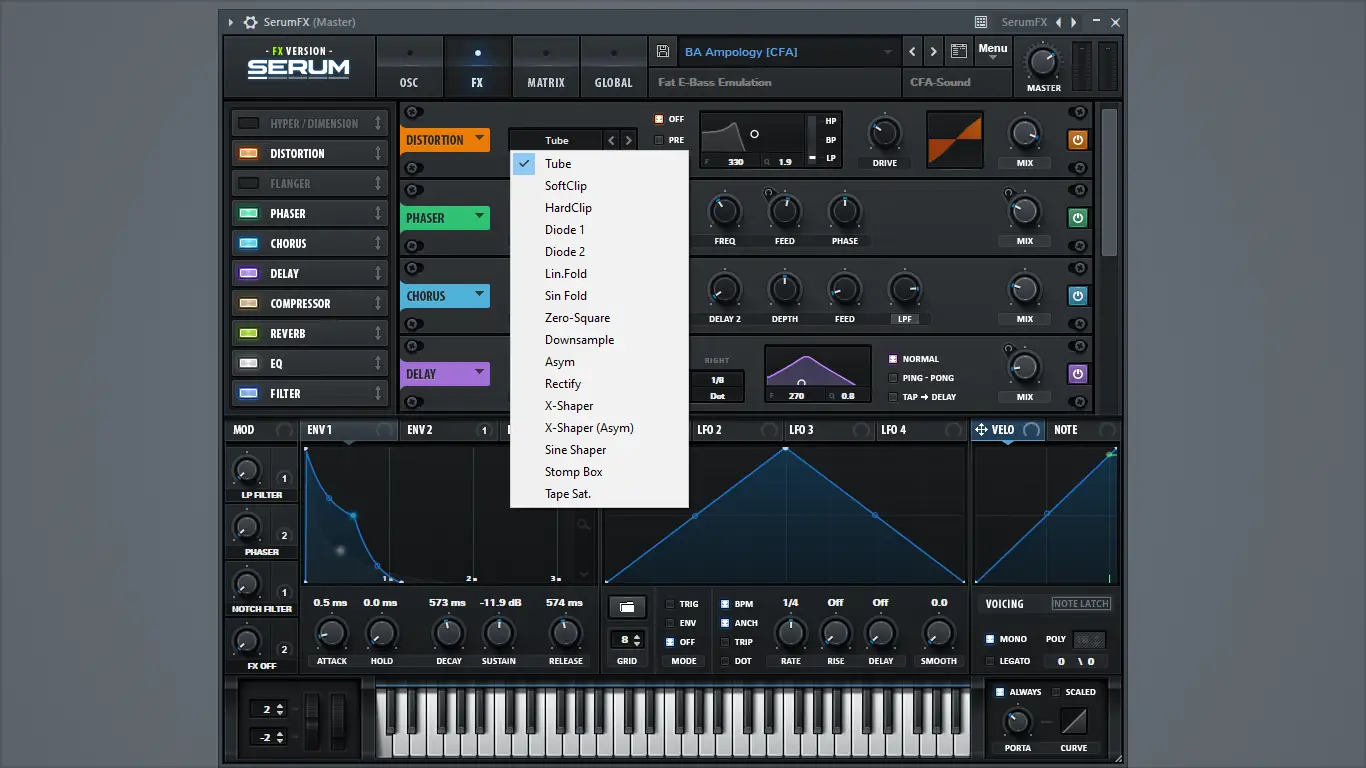Click the magnifier icon in the envelope display

584,524
